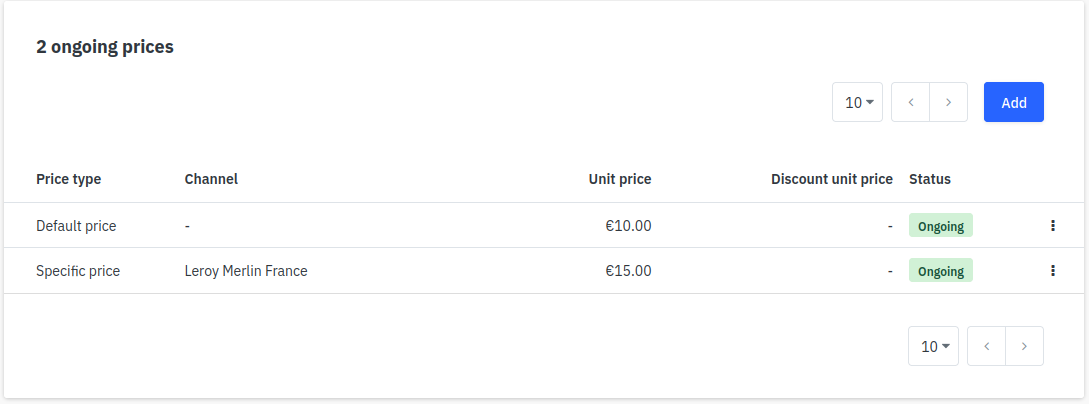Click the Price type column header
Viewport: 1089px width, 404px height.
coord(68,179)
